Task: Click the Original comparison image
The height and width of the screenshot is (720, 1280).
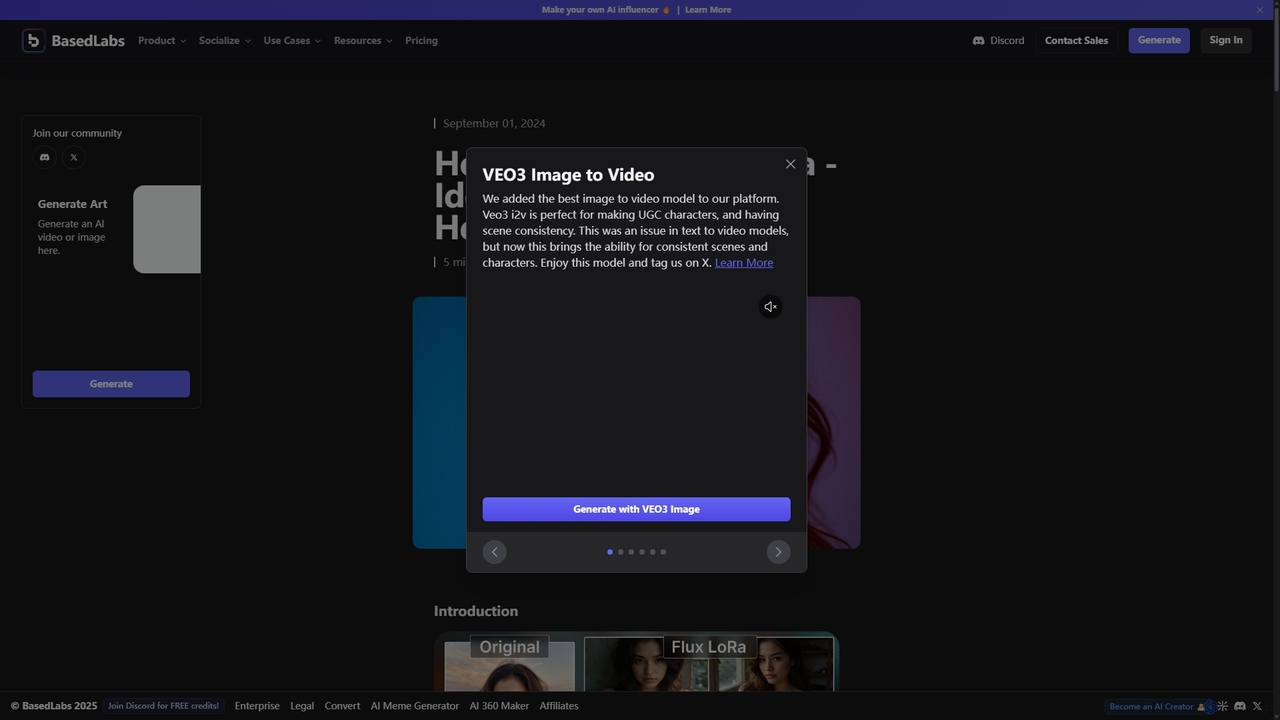Action: click(509, 665)
